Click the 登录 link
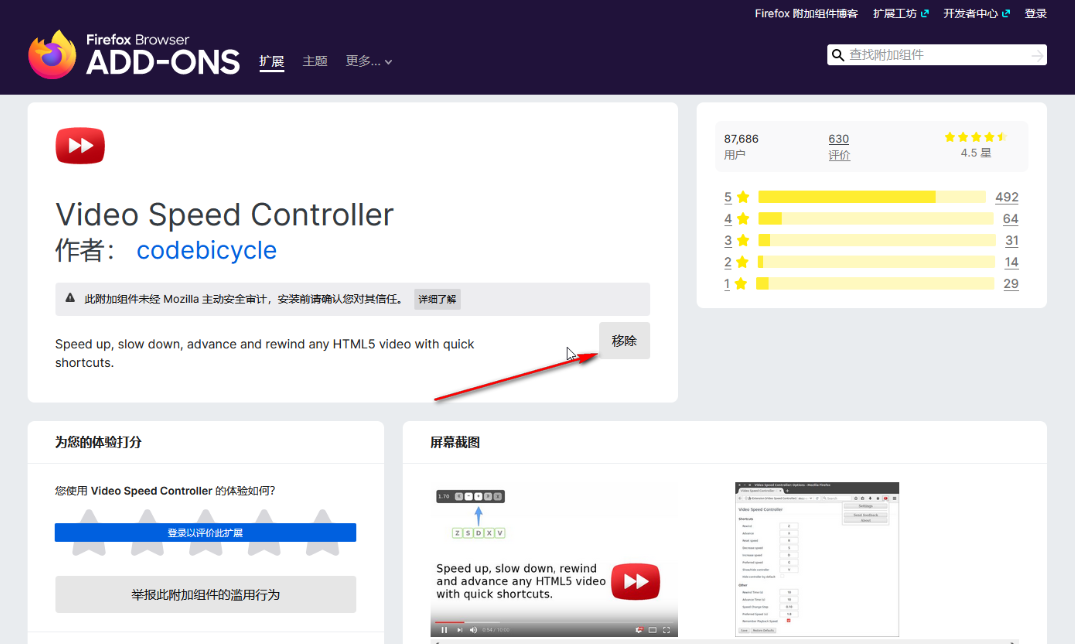The width and height of the screenshot is (1075, 644). [1035, 13]
